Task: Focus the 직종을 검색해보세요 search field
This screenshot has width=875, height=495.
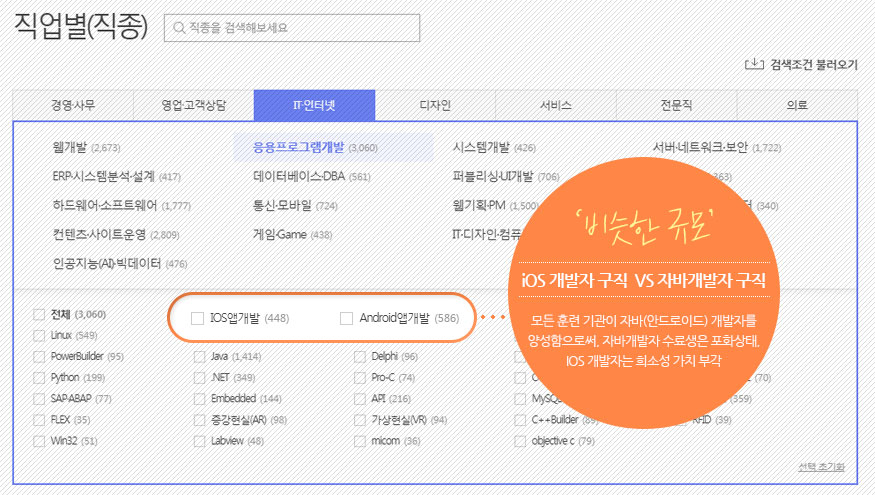Action: pos(292,28)
